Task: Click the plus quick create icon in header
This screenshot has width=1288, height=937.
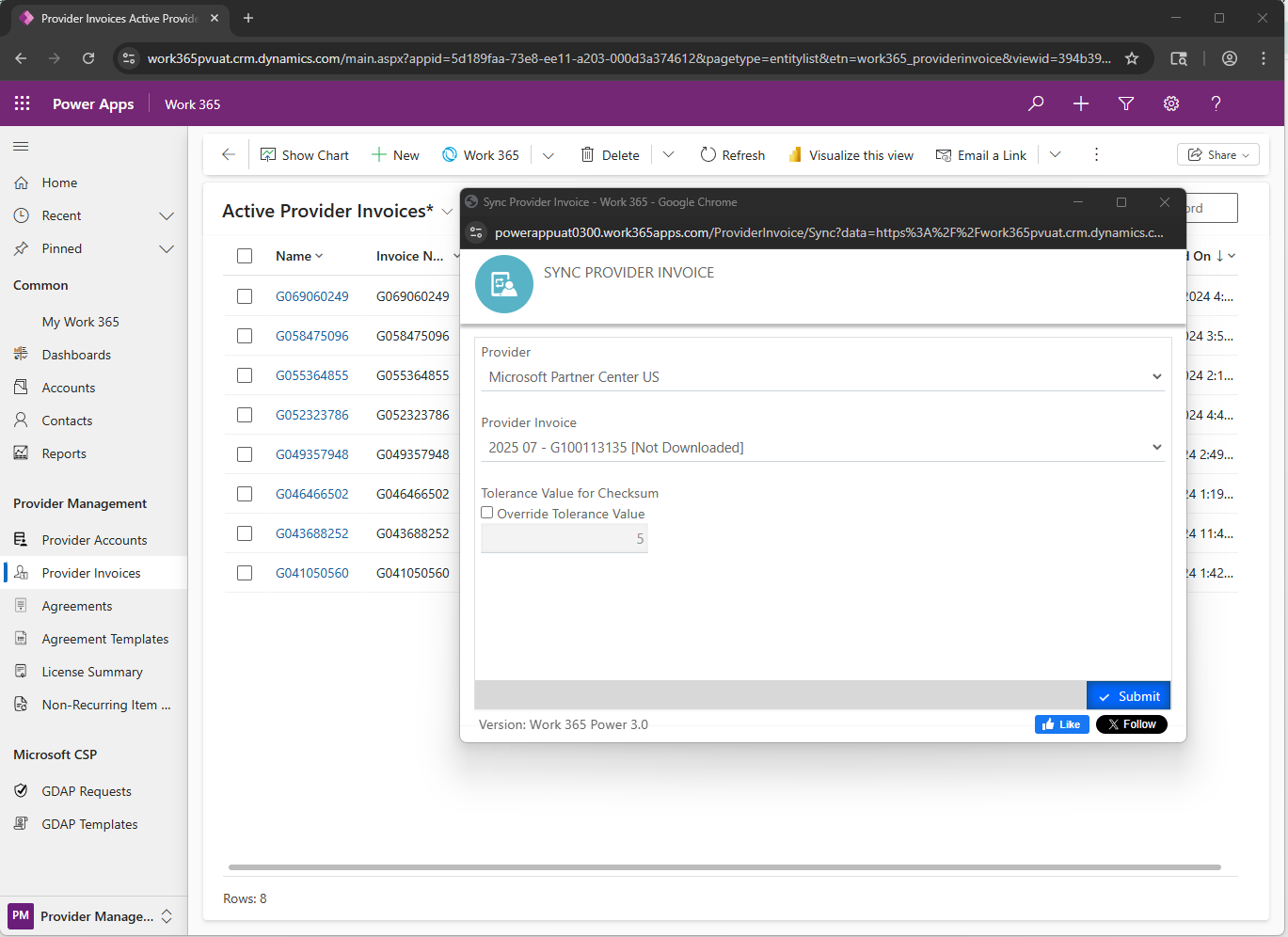Action: point(1081,103)
